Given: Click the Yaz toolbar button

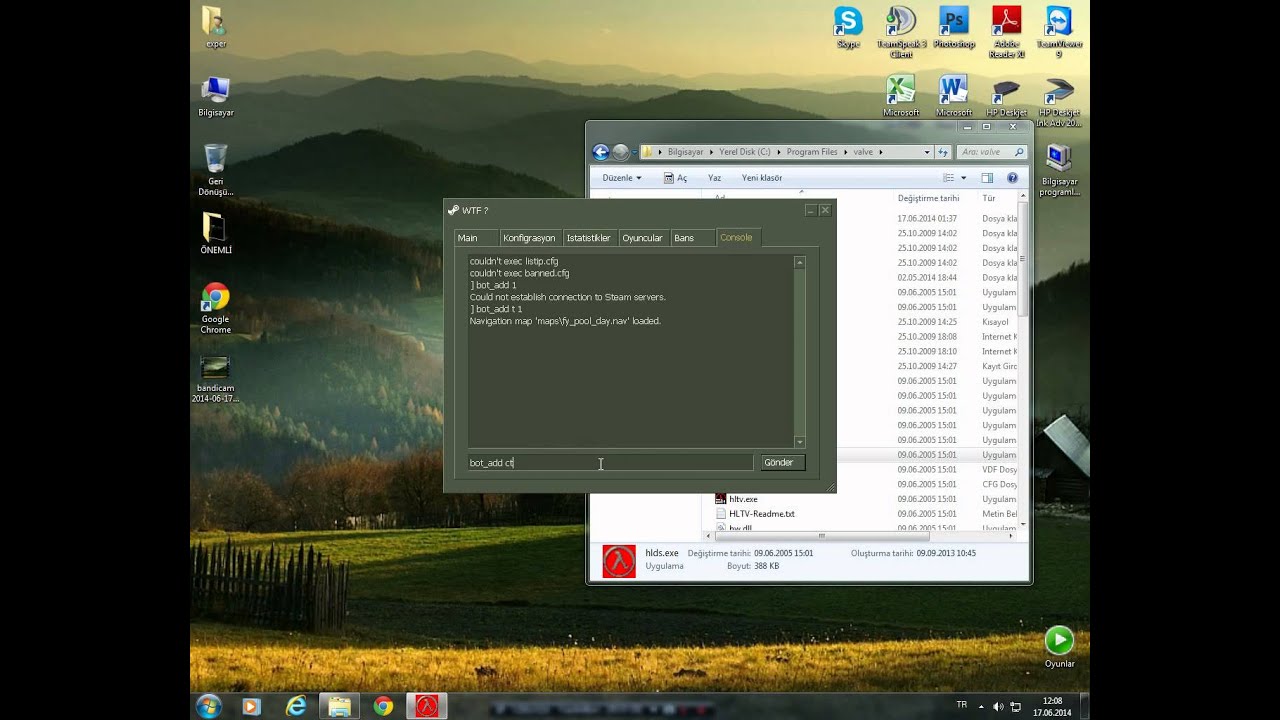Looking at the screenshot, I should coord(715,178).
